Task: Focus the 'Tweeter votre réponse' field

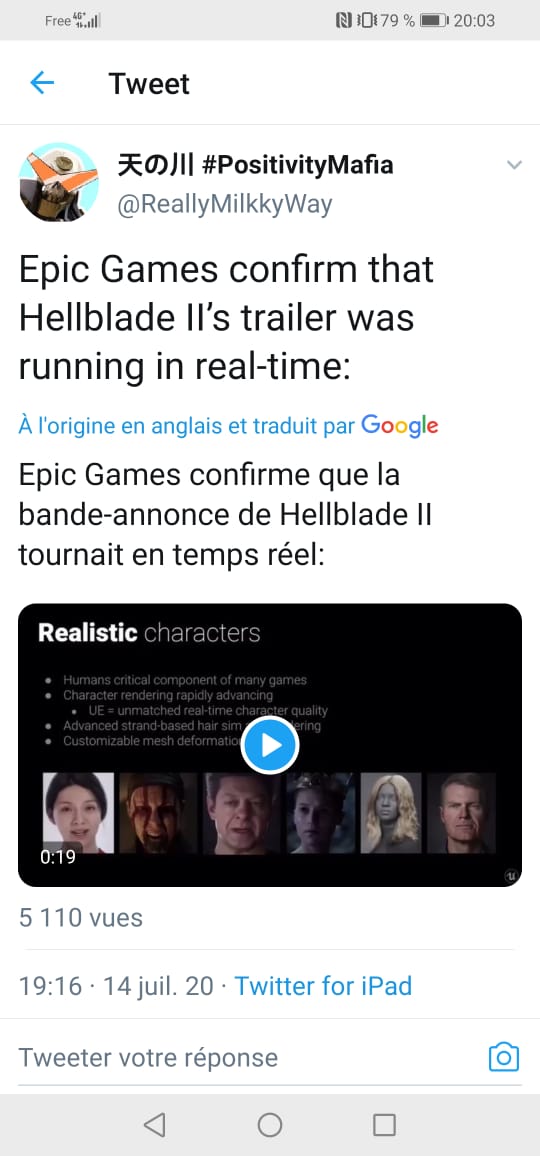Action: pos(252,1057)
